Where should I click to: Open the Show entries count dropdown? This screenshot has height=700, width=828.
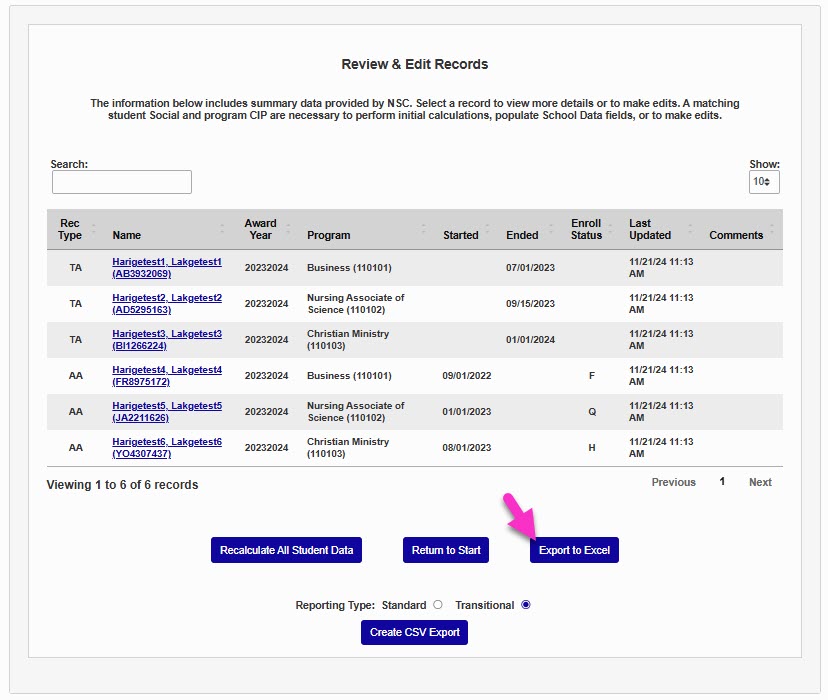764,182
